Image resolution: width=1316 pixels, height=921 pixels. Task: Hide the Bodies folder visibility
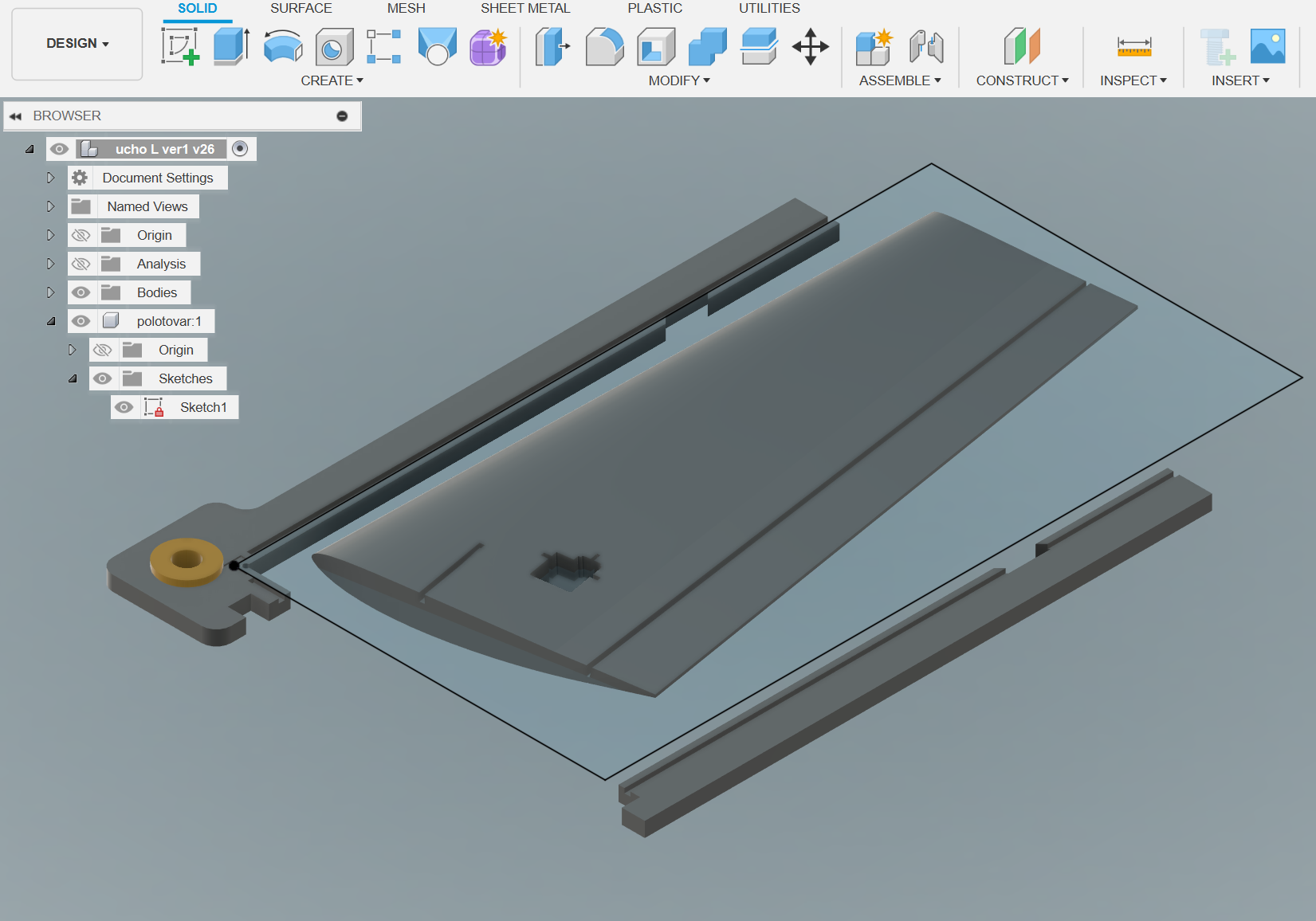coord(81,292)
